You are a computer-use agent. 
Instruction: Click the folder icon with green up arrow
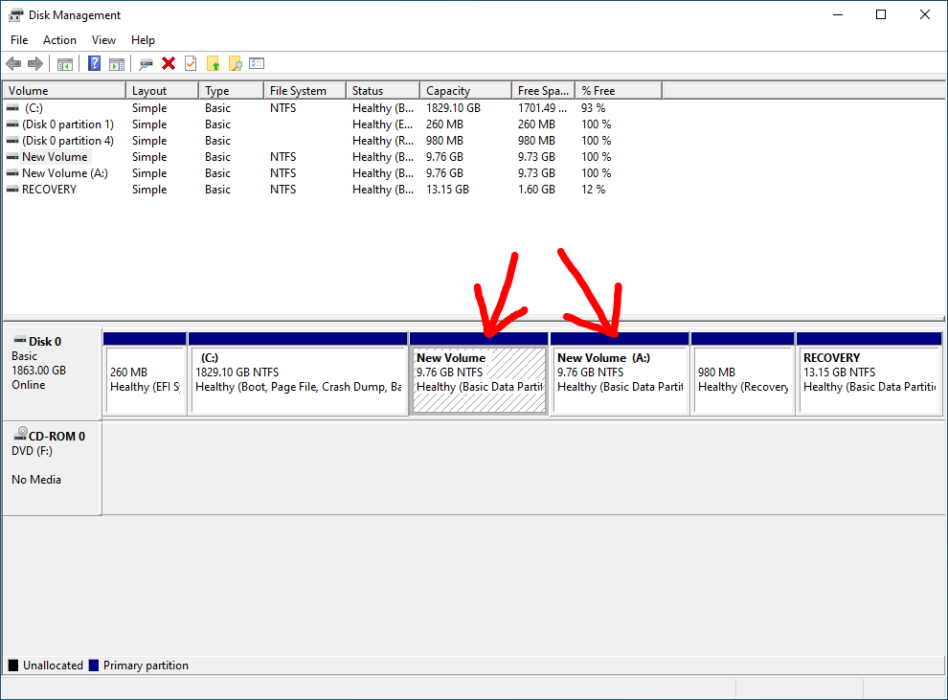coord(212,63)
